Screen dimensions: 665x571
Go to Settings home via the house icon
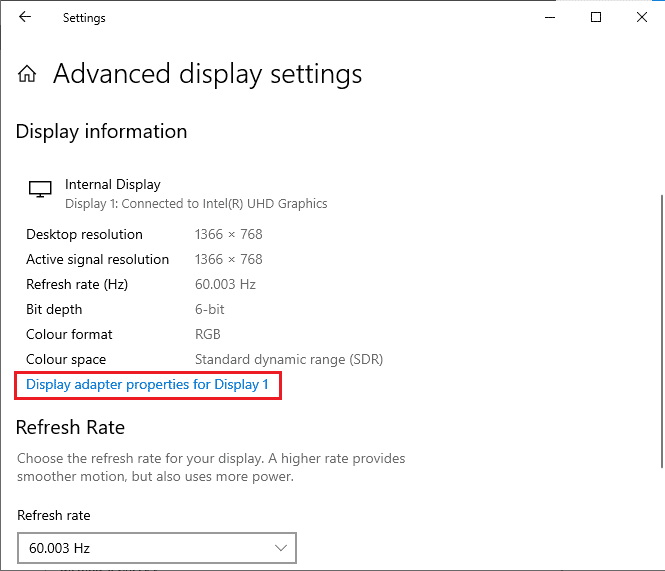28,74
